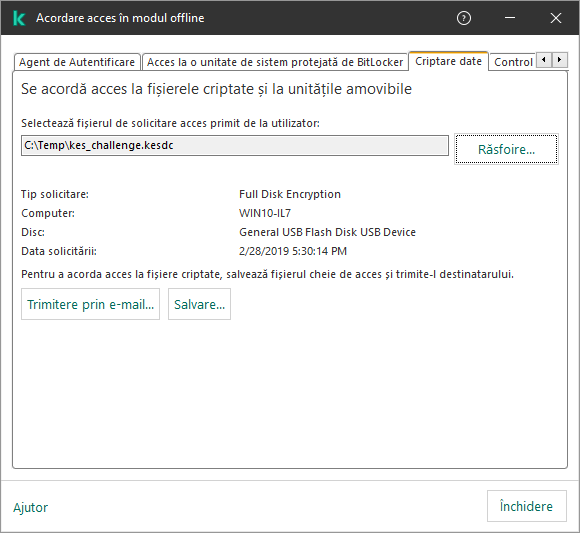The image size is (580, 533).
Task: Open the Ajutor help link
Action: [31, 507]
